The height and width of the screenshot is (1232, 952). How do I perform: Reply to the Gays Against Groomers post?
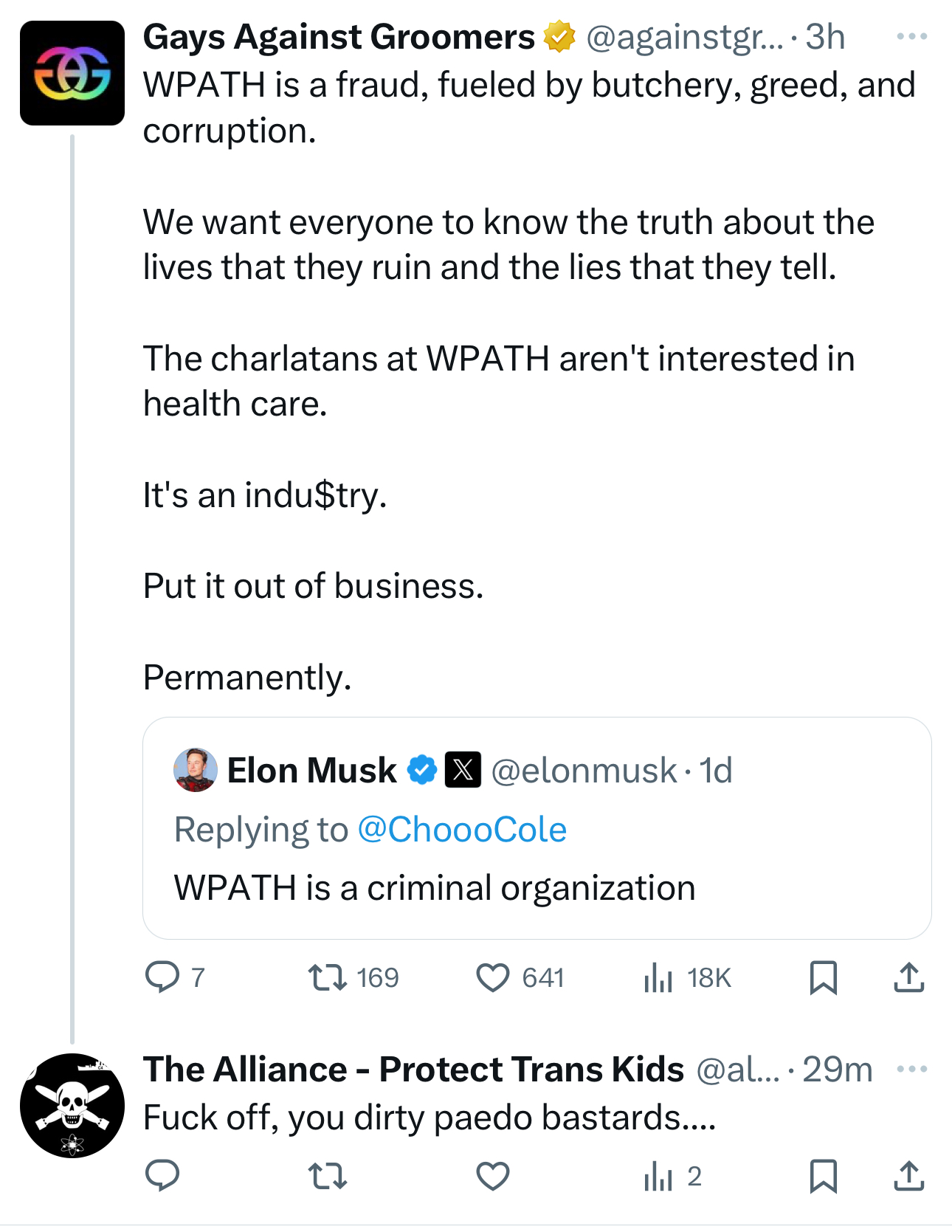[162, 977]
